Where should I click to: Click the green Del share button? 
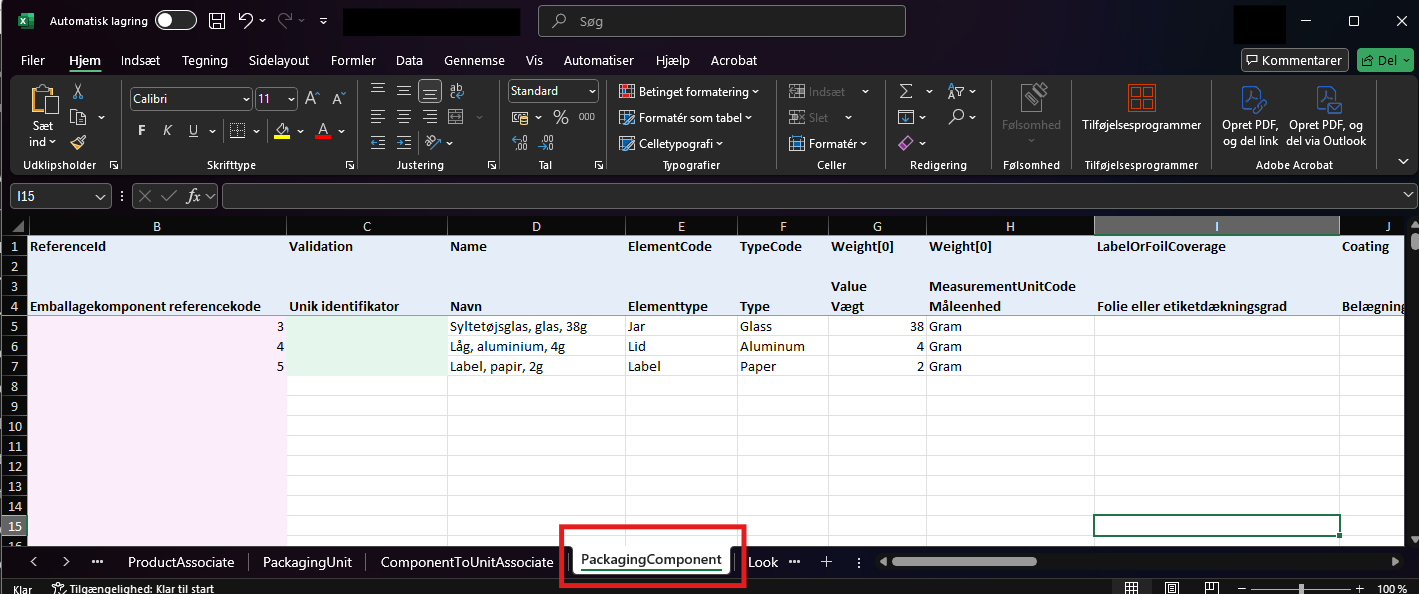(1385, 60)
